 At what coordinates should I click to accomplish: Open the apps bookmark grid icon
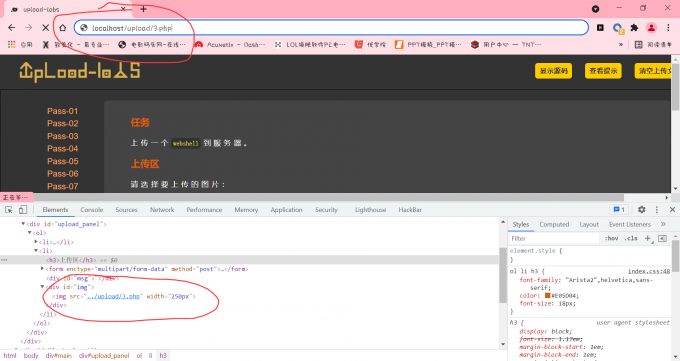12,44
